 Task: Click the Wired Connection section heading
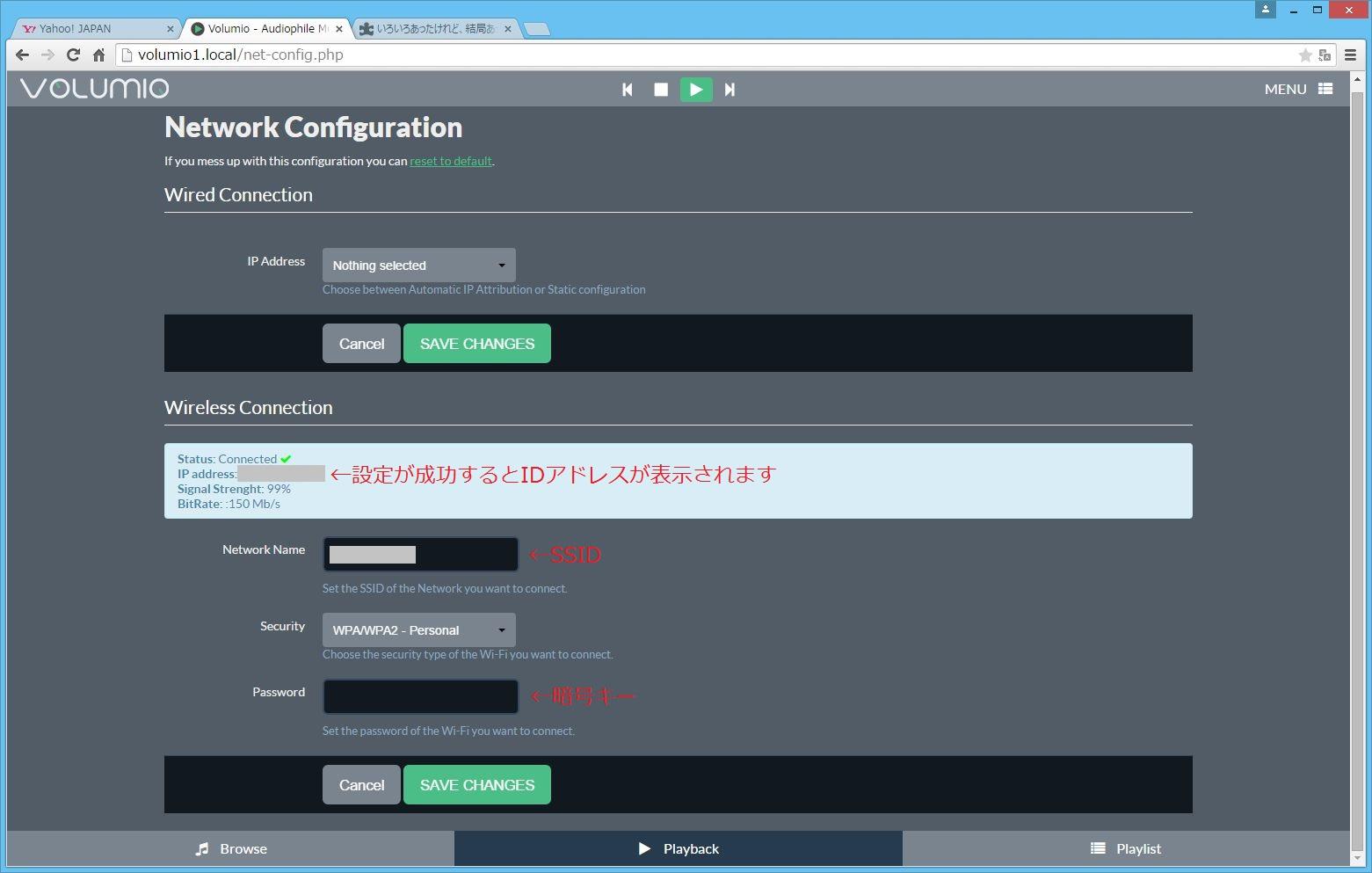tap(238, 195)
